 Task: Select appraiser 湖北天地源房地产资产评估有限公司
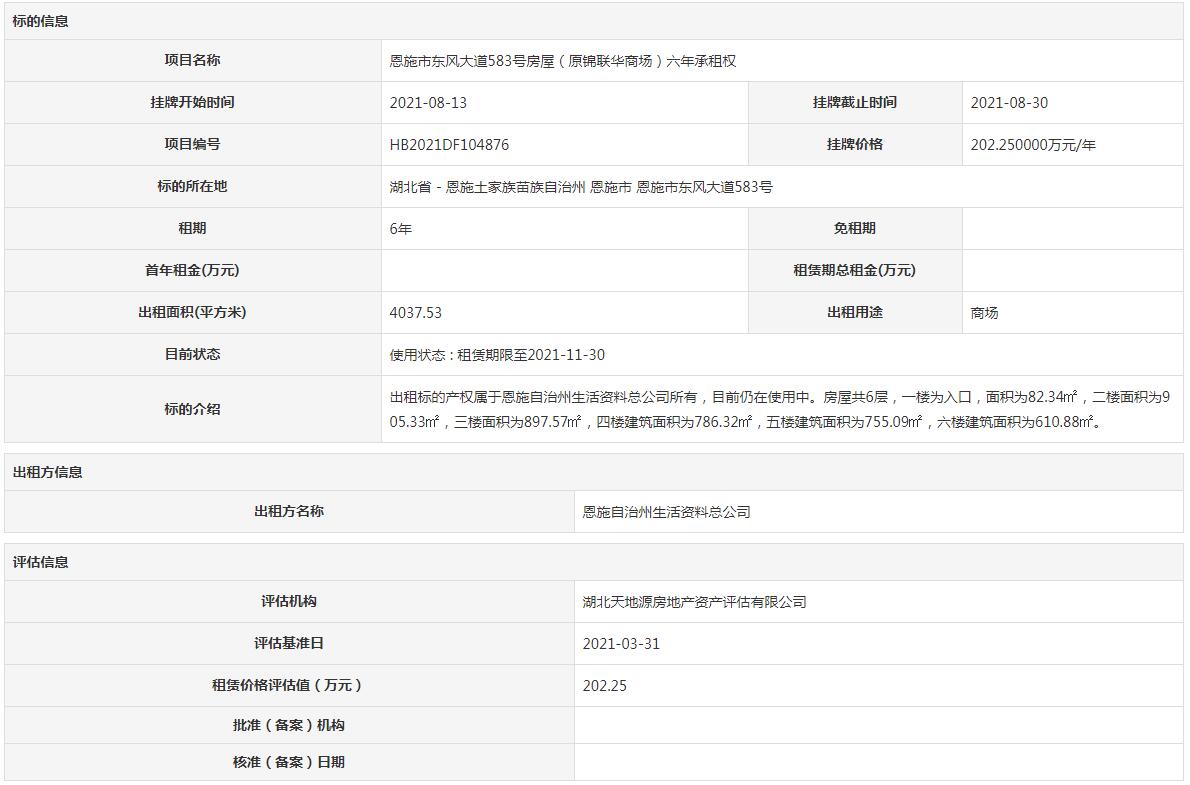tap(694, 602)
